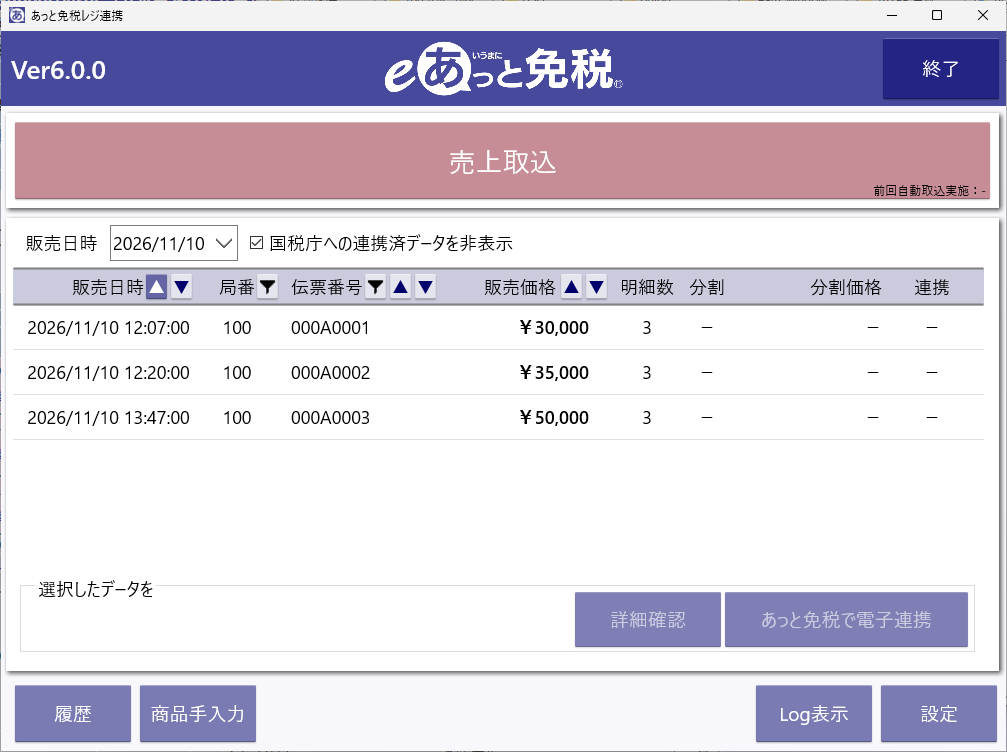Click the 売上取込 button
Image resolution: width=1007 pixels, height=752 pixels.
(502, 161)
